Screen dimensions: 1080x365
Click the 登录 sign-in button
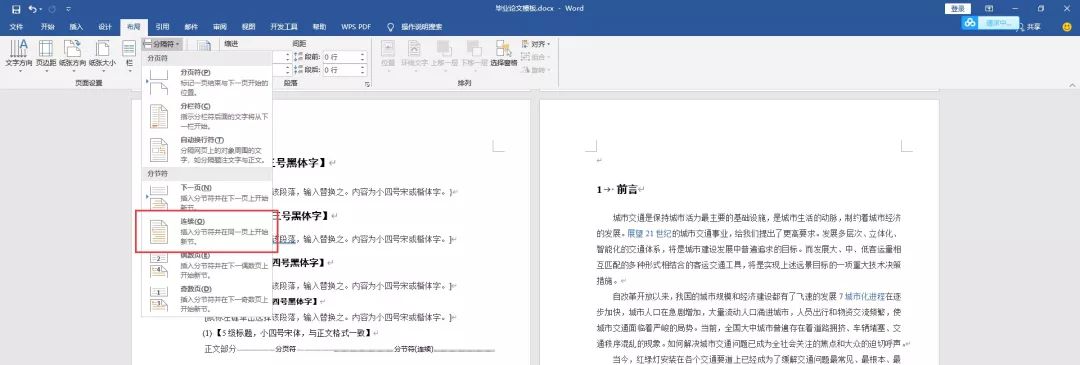click(957, 9)
